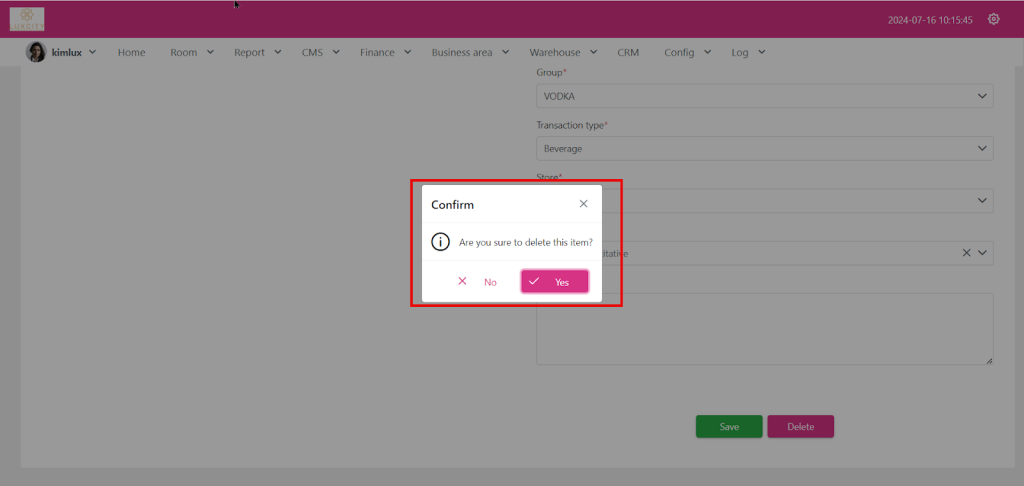Click the pink Delete button
The width and height of the screenshot is (1024, 486).
pos(800,427)
